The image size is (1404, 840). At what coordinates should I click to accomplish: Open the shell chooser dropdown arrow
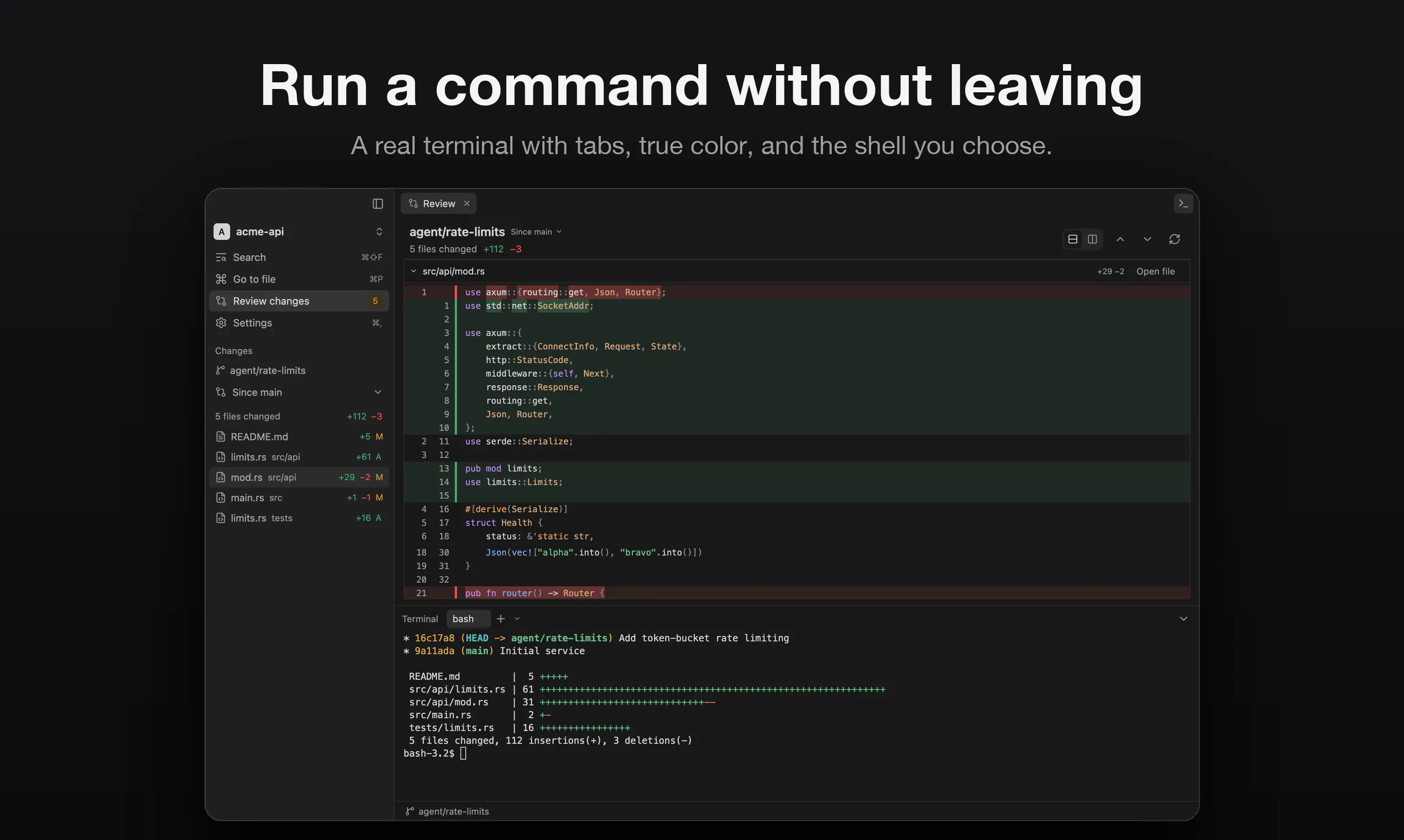click(x=517, y=619)
